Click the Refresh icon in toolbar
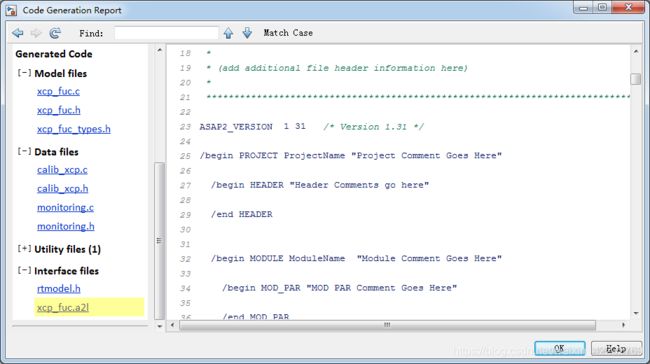This screenshot has width=650, height=364. click(x=55, y=33)
